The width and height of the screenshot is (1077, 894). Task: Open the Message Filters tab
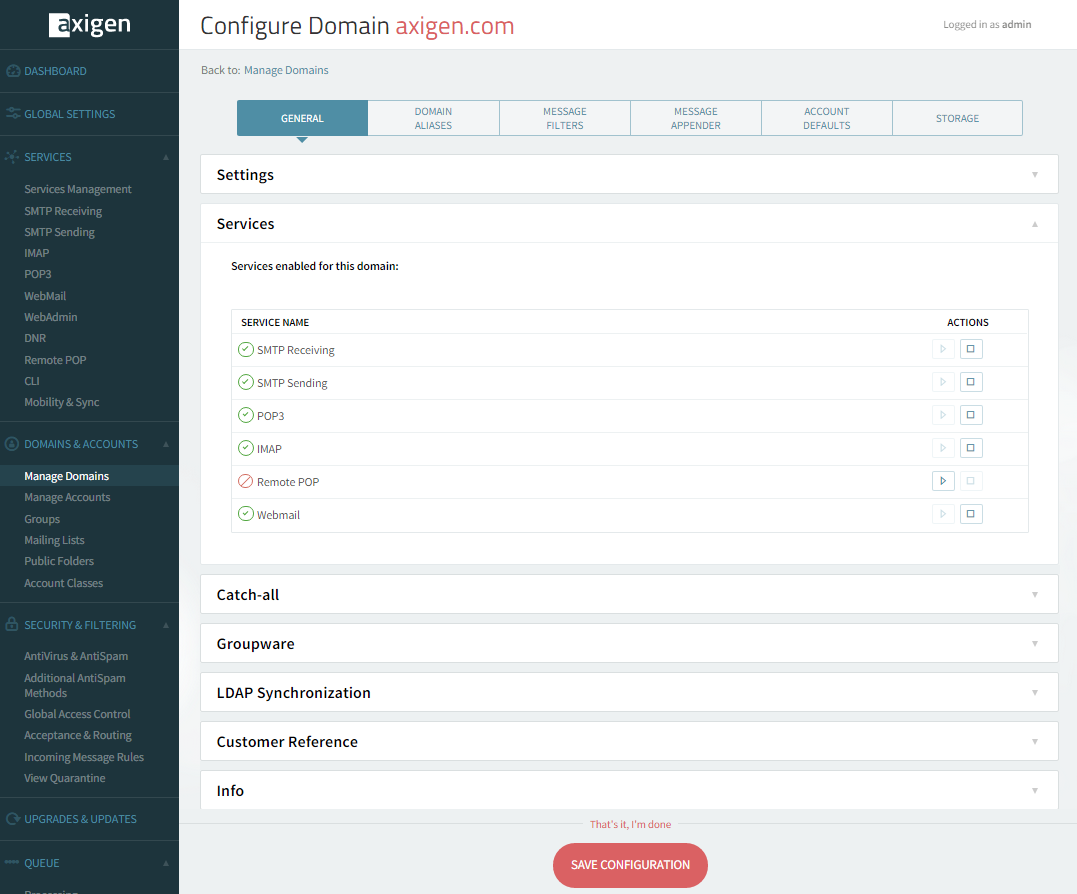[x=564, y=118]
